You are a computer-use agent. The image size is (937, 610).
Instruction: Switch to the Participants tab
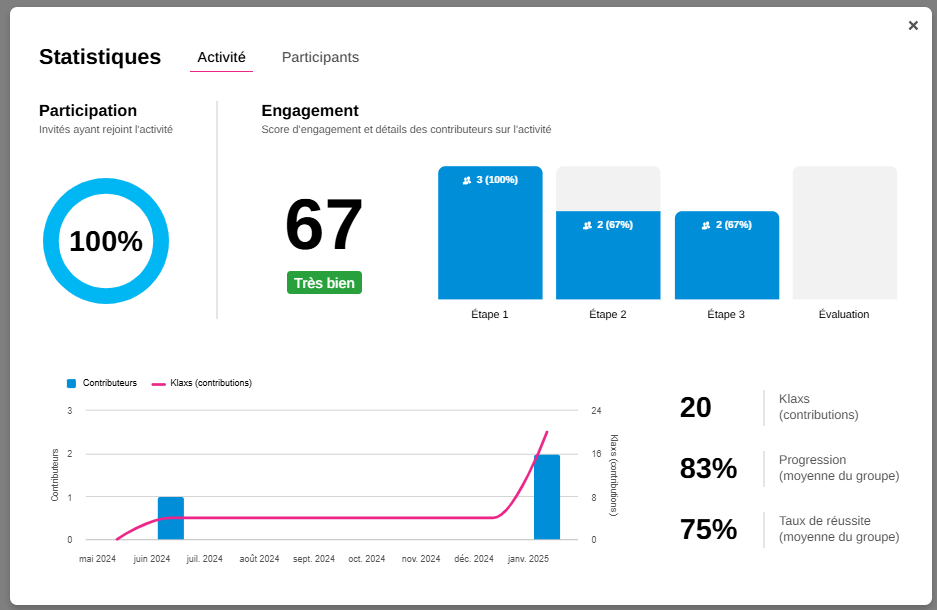[320, 58]
